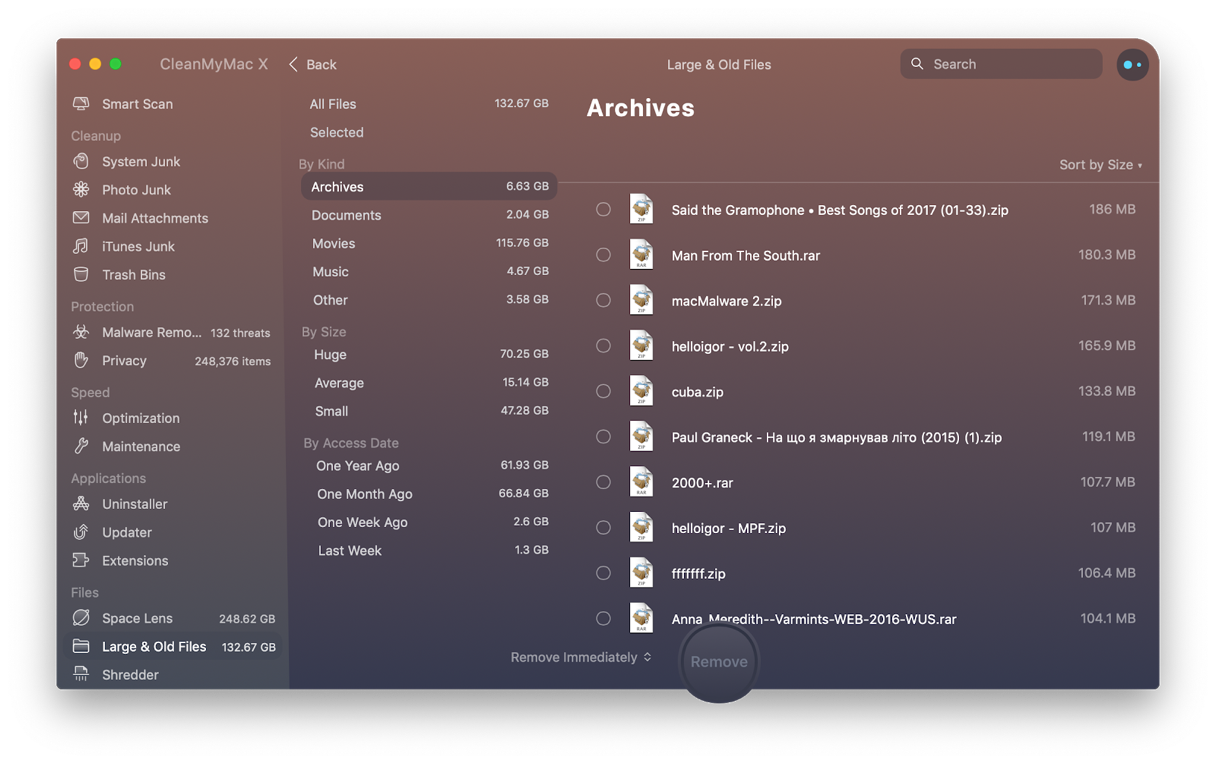Go Back to the previous screen
1216x760 pixels.
point(312,64)
